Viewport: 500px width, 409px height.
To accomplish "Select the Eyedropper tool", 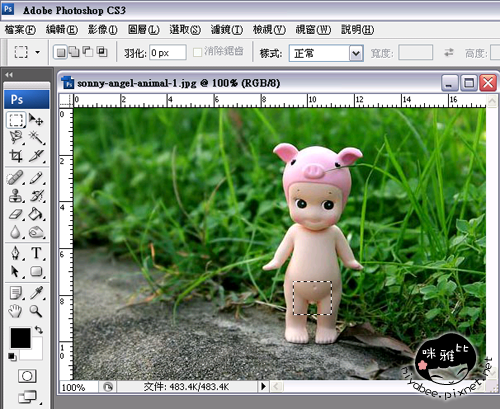I will 36,293.
